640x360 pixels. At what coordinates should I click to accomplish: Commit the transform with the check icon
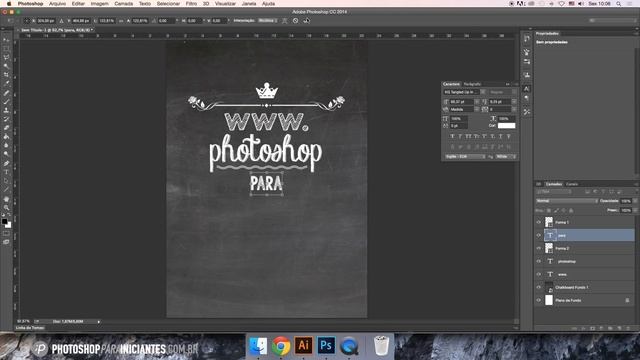306,20
